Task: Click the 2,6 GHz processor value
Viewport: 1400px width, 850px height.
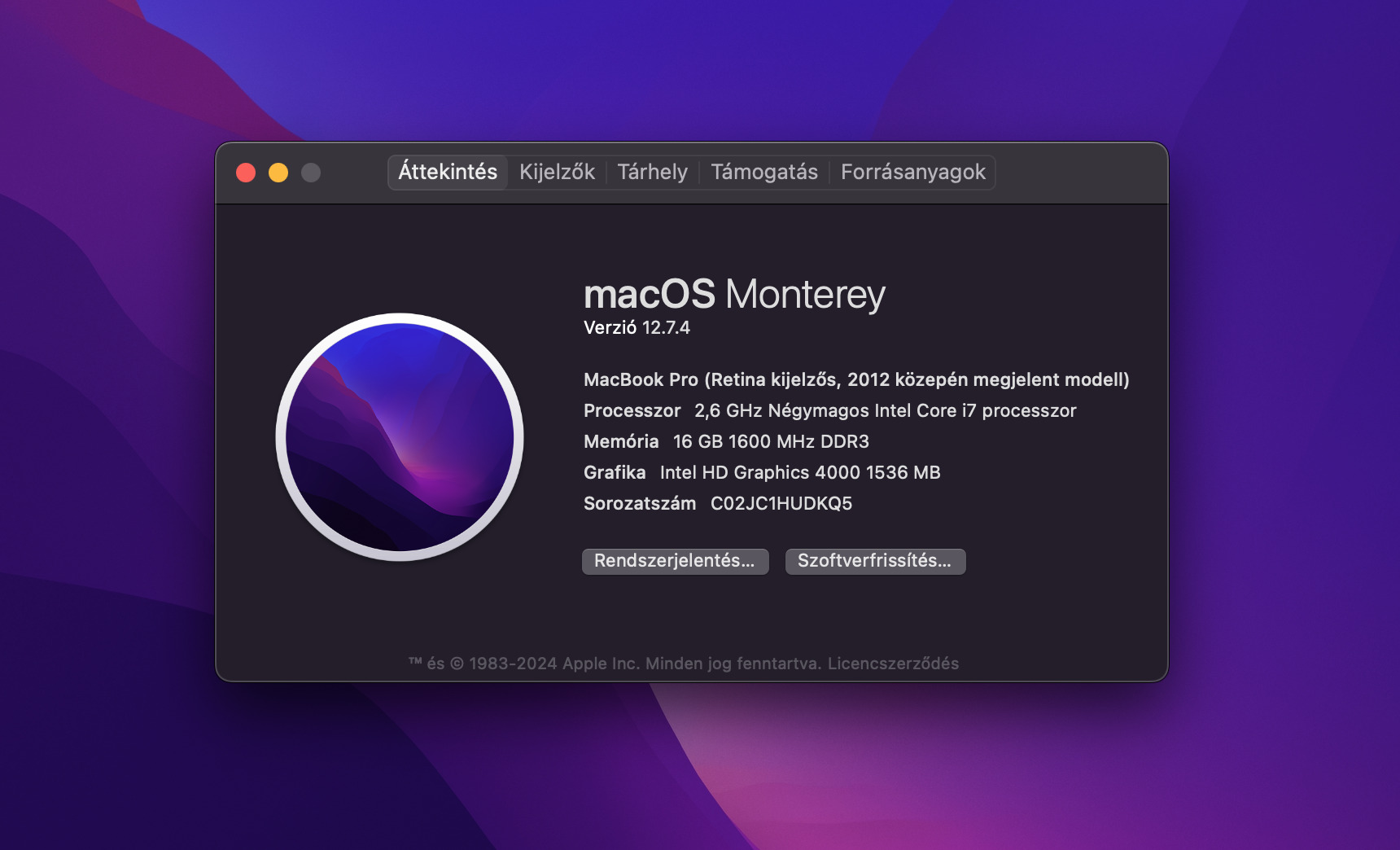Action: click(886, 410)
